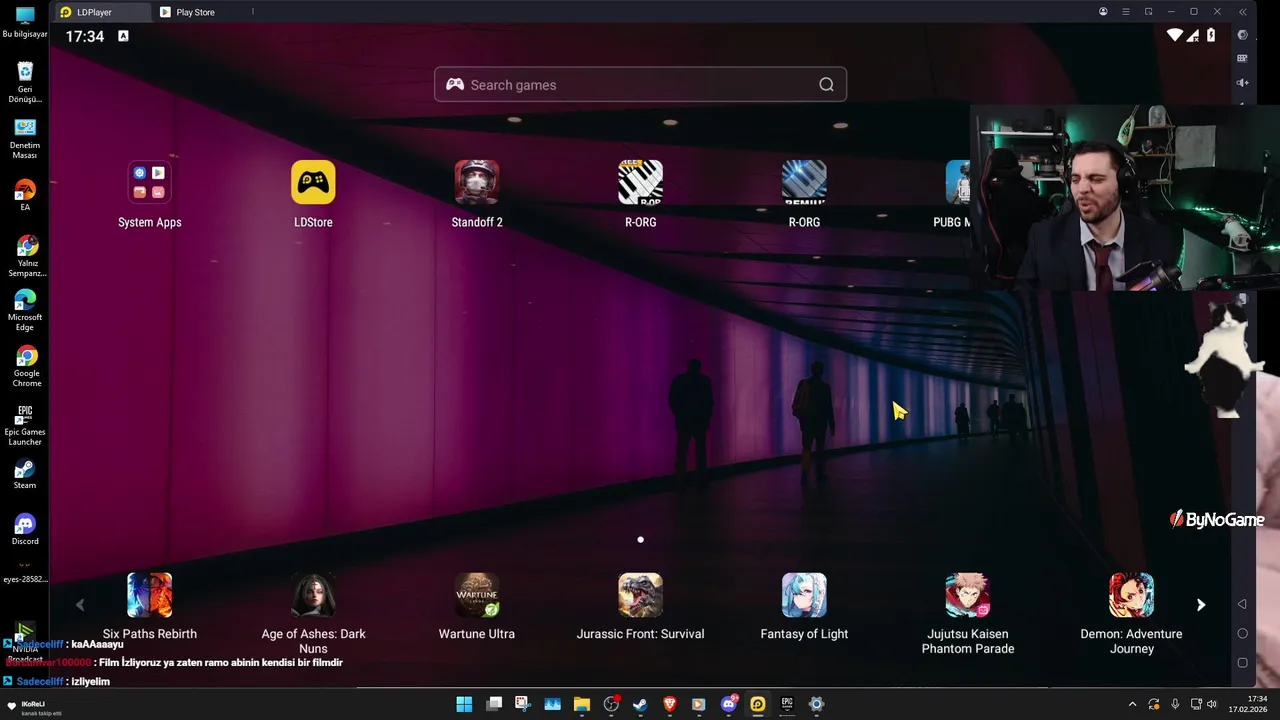Viewport: 1280px width, 720px height.
Task: Open File Explorer from the taskbar
Action: click(x=582, y=704)
